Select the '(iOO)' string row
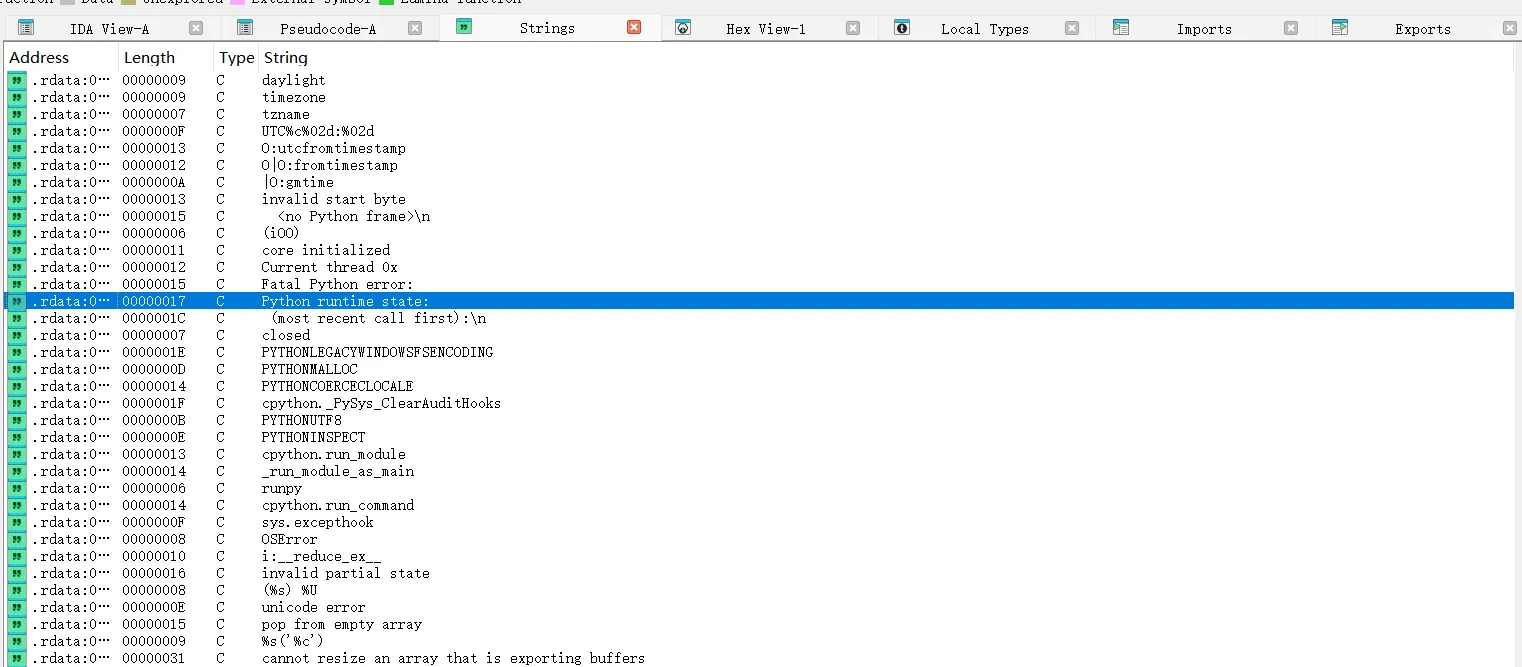This screenshot has width=1522, height=667. 280,233
